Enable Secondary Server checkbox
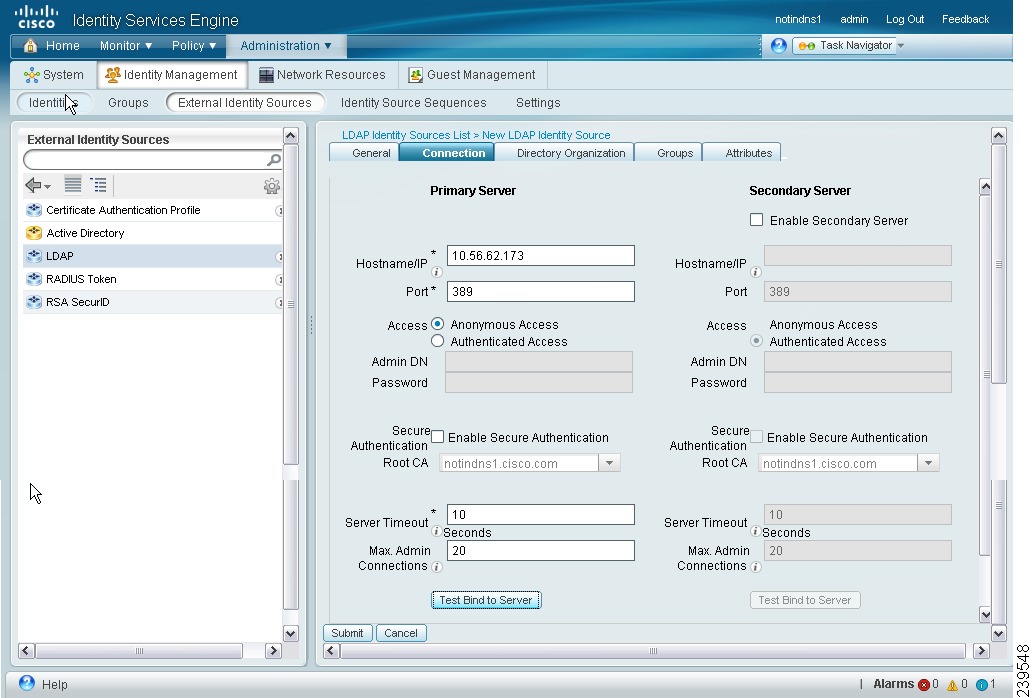Screen dimensions: 1033x698 click(x=756, y=220)
